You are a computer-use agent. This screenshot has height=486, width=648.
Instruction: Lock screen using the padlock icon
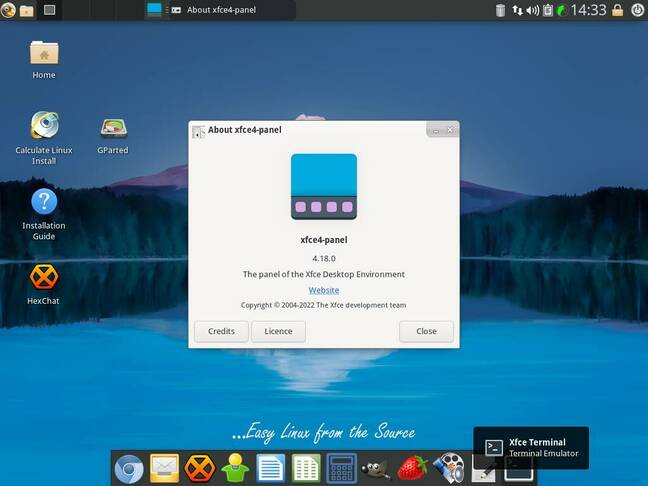(617, 10)
